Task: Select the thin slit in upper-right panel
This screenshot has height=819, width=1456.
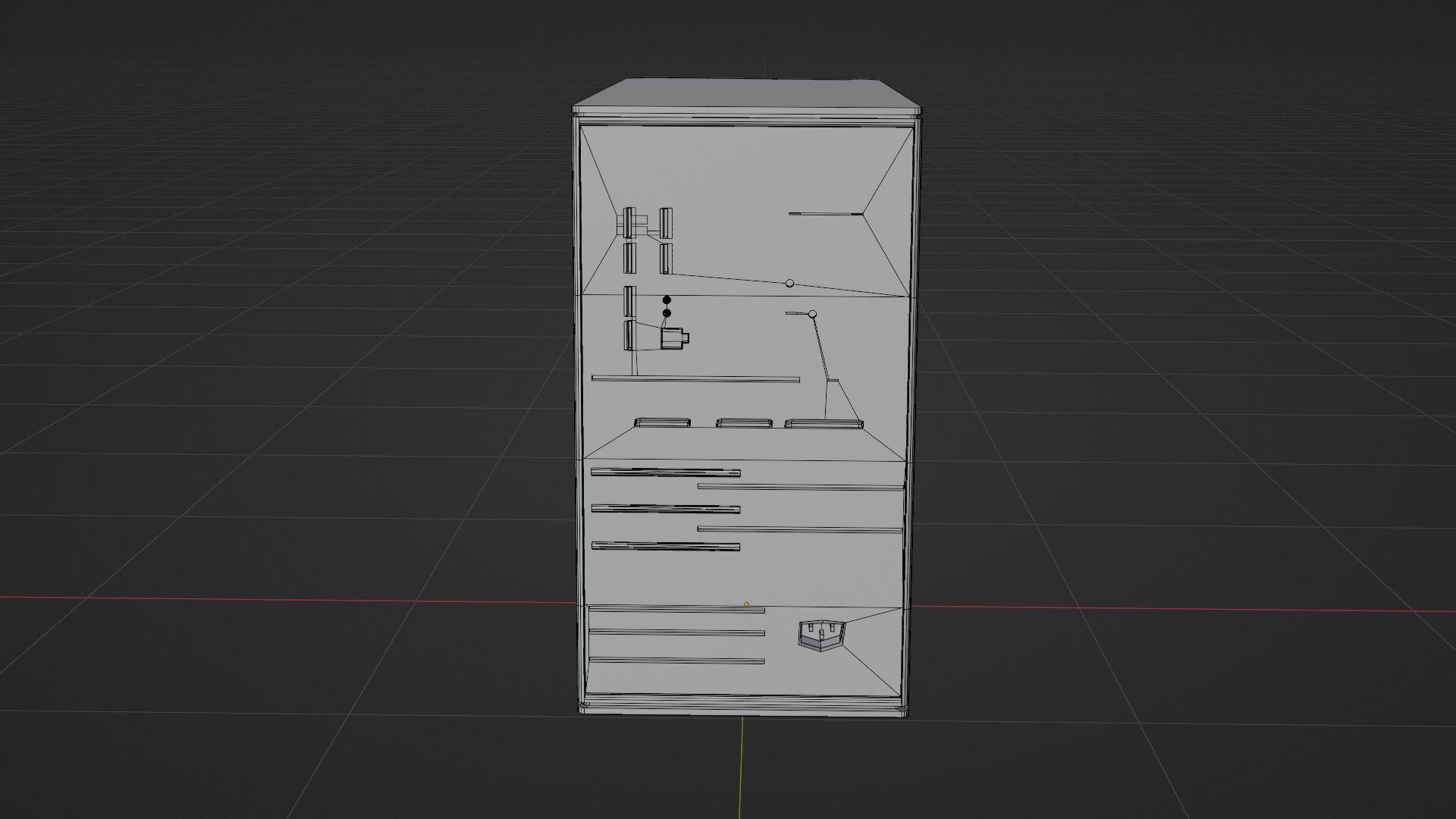Action: click(826, 214)
